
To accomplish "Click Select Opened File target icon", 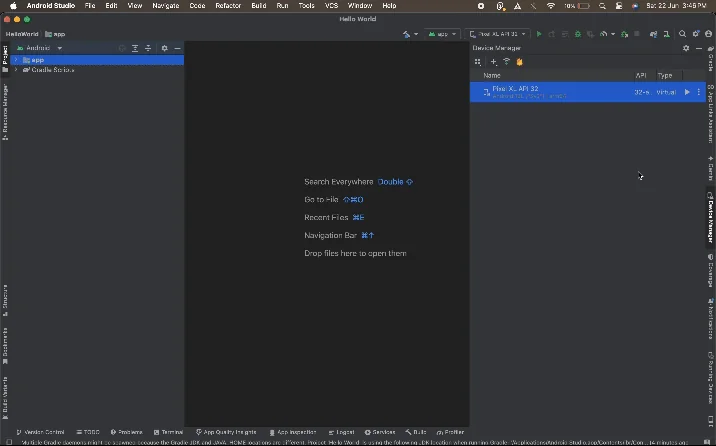I will pos(122,48).
